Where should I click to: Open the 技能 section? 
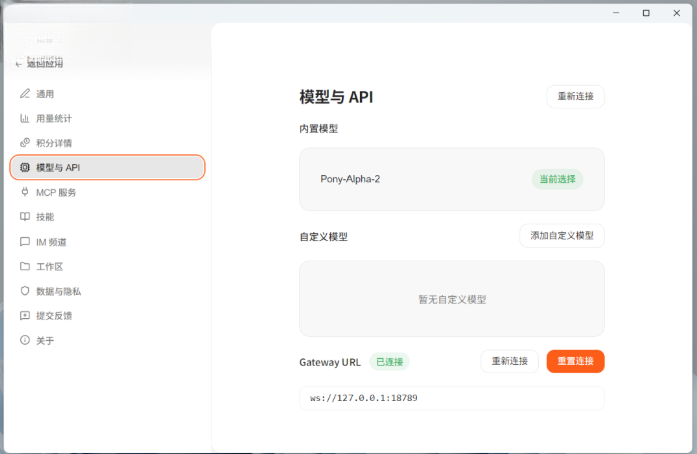pos(107,217)
